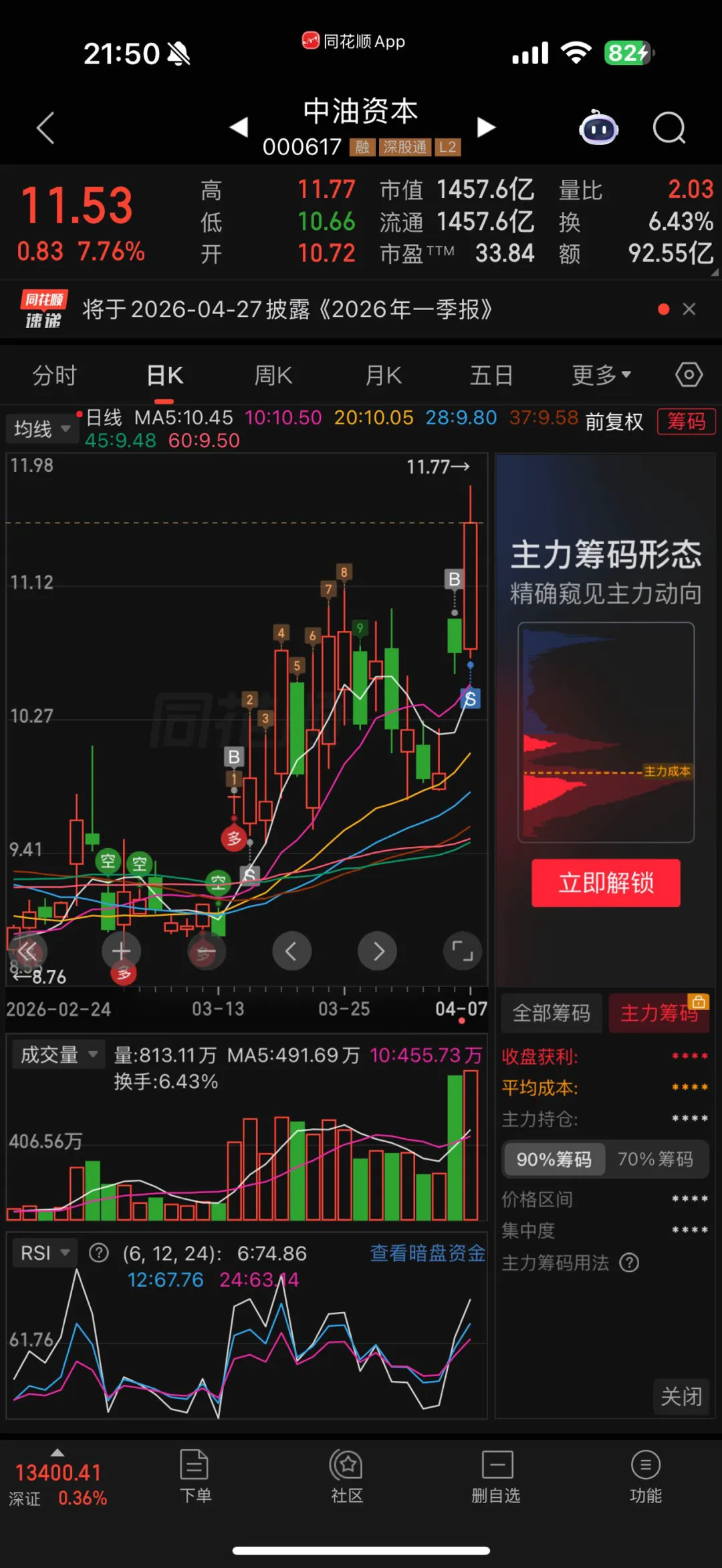Open 功能 functions menu icon
This screenshot has width=722, height=1568.
(x=646, y=1478)
